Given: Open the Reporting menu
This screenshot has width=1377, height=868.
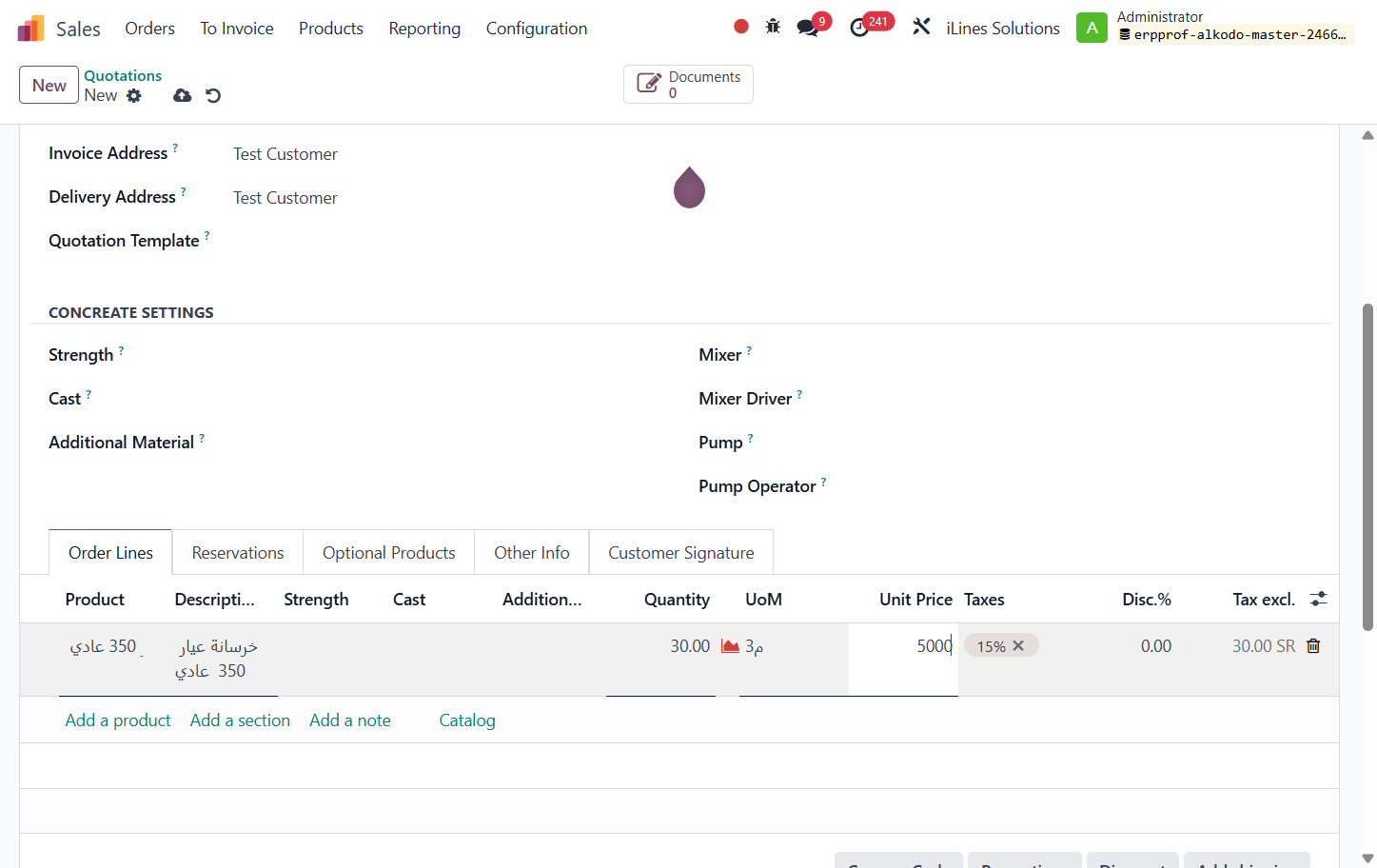Looking at the screenshot, I should (424, 29).
